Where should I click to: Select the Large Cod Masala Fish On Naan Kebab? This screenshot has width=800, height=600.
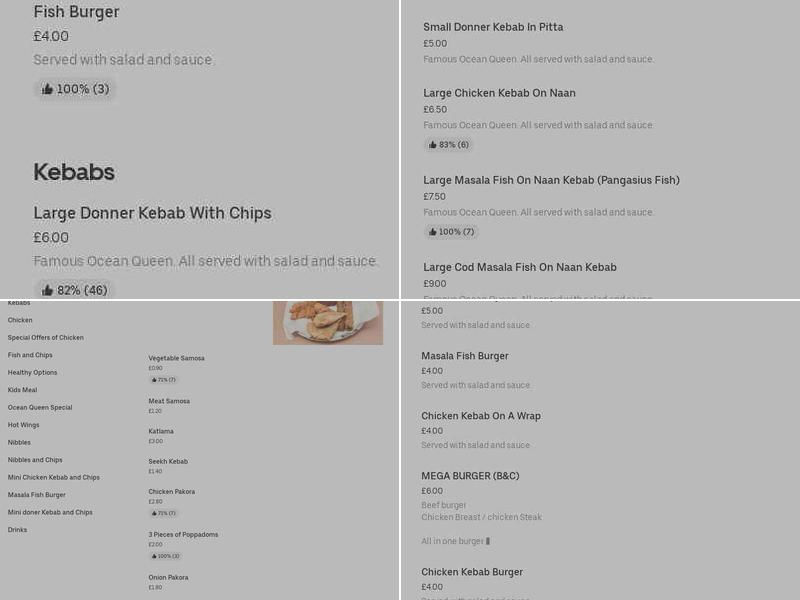(520, 267)
